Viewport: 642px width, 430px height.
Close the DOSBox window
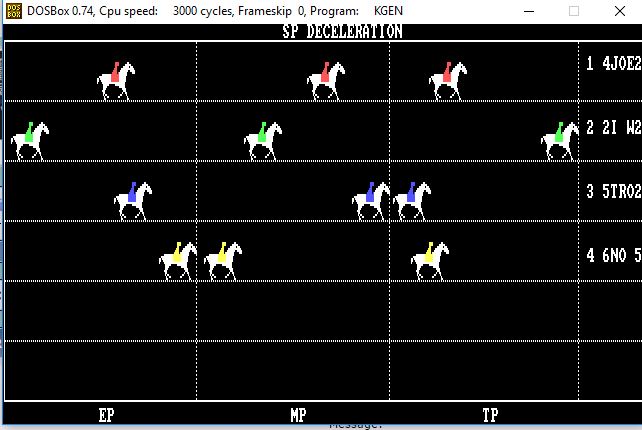coord(620,11)
